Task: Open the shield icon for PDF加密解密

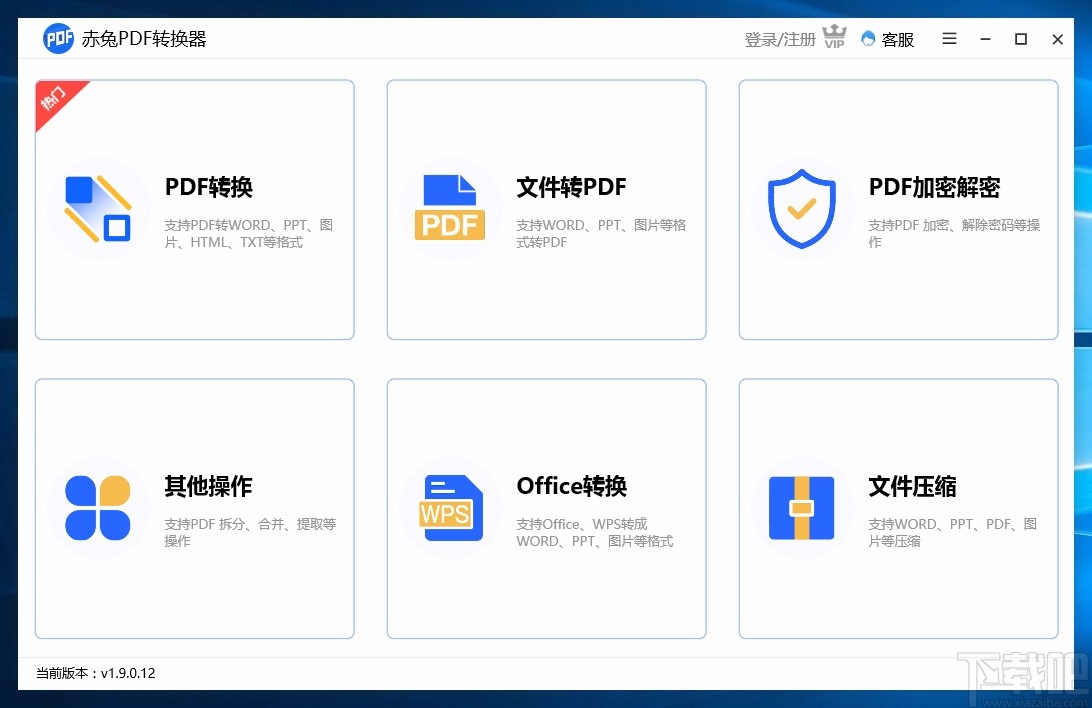Action: point(802,207)
